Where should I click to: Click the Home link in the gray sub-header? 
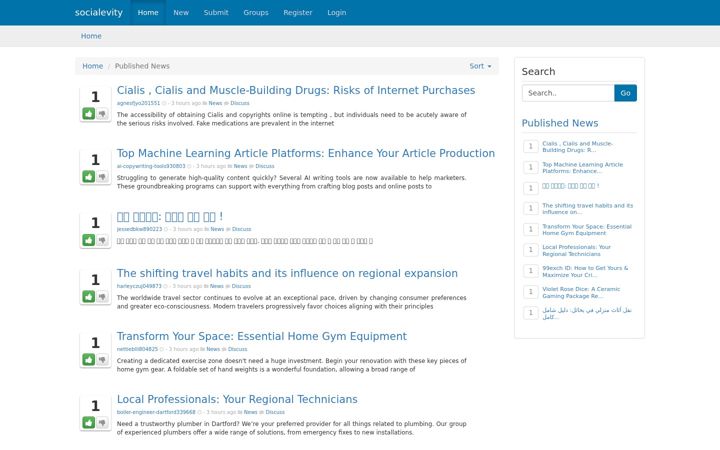pos(91,36)
